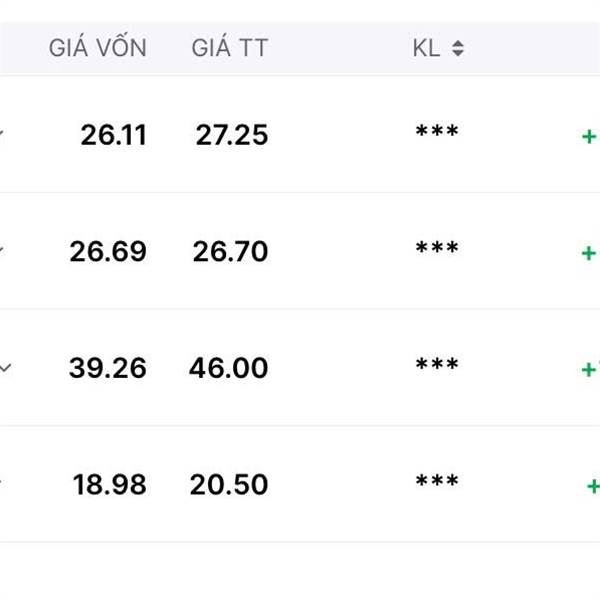Click the GIÁ VỐN column header
The image size is (600, 600).
(97, 48)
